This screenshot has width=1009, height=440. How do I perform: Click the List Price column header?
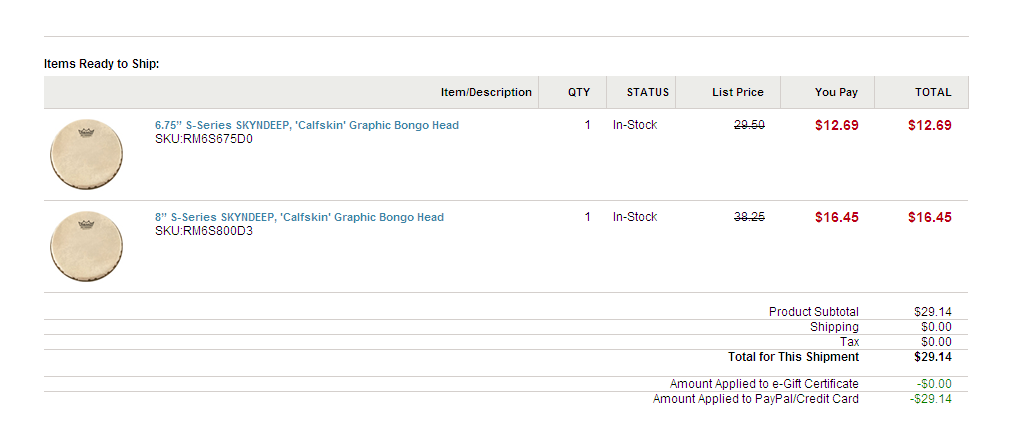pos(737,92)
